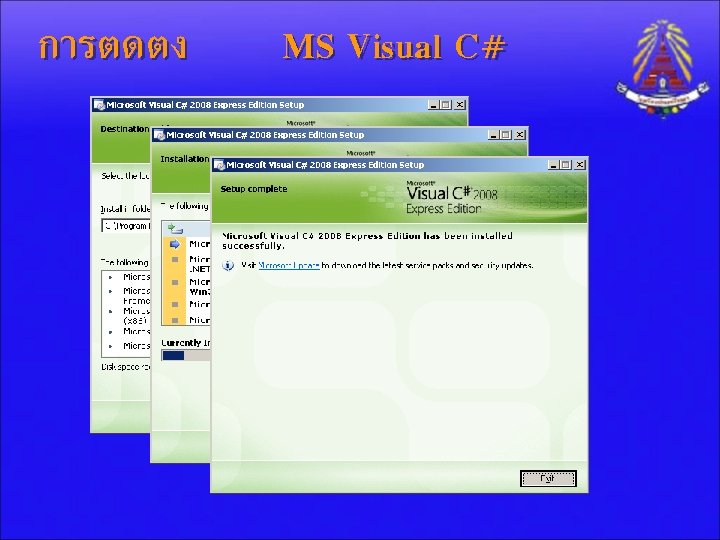This screenshot has width=720, height=540.
Task: Click the install folder path field in the Destination window
Action: (x=126, y=225)
